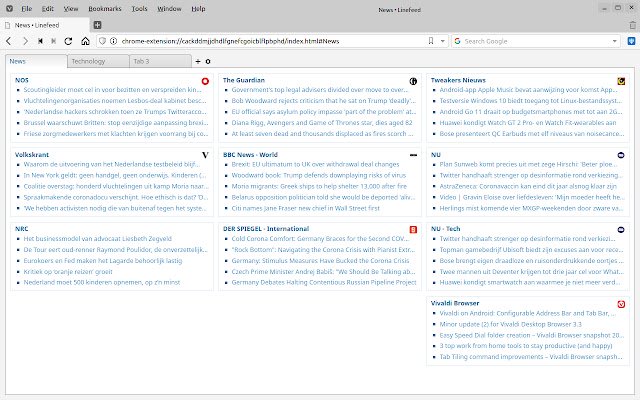This screenshot has height=400, width=640.
Task: Select the News feed tab
Action: (x=36, y=61)
